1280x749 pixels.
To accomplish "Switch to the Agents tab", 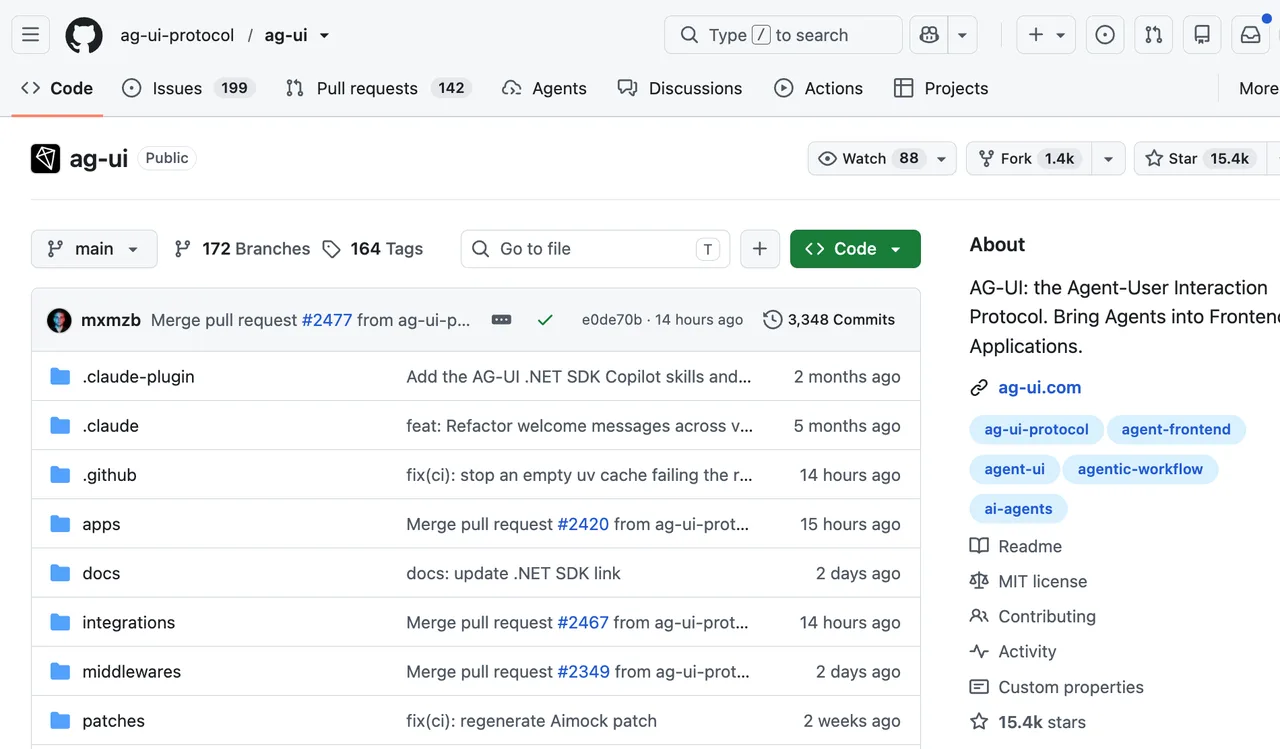I will click(x=545, y=88).
